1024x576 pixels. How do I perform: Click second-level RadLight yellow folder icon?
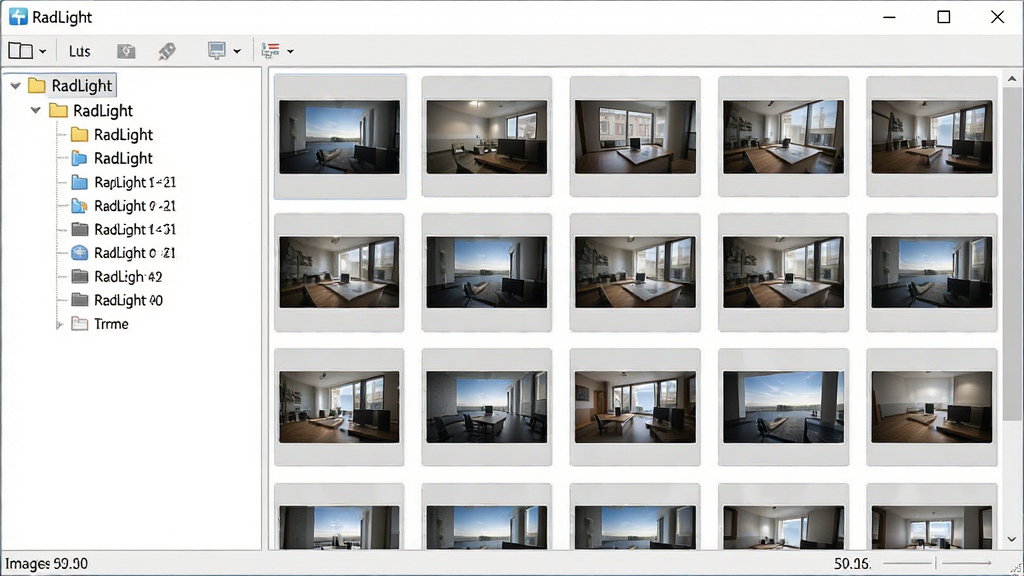[x=58, y=110]
